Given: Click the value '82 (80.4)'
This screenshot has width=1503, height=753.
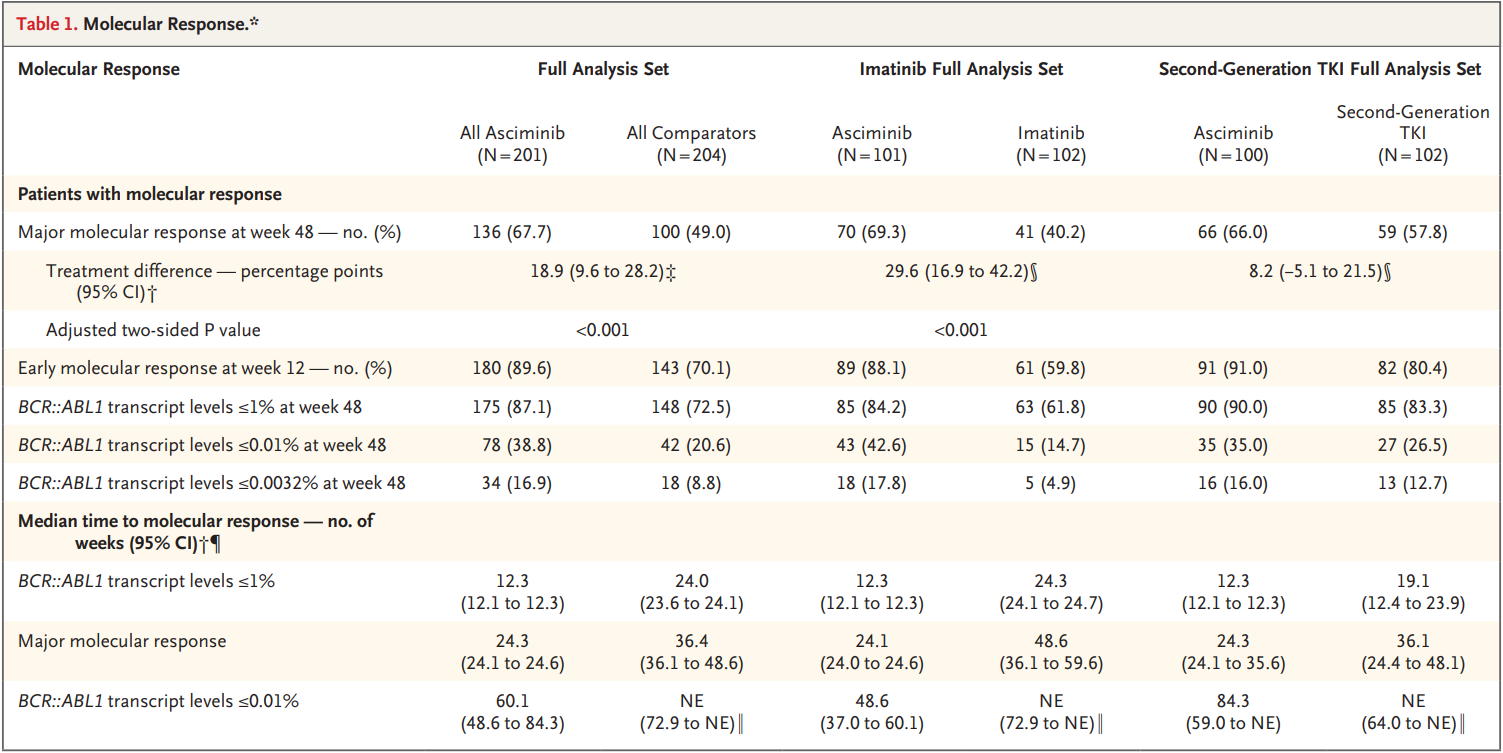Looking at the screenshot, I should click(1413, 368).
